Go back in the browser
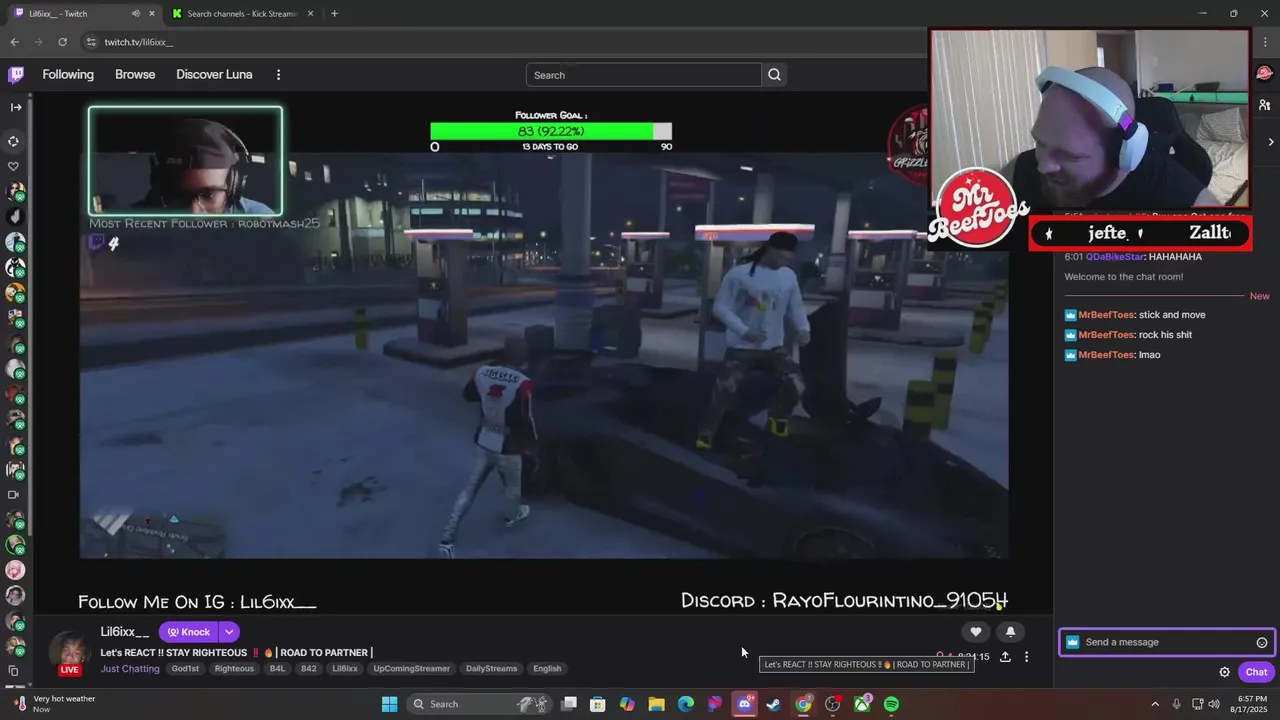The image size is (1280, 720). tap(14, 42)
